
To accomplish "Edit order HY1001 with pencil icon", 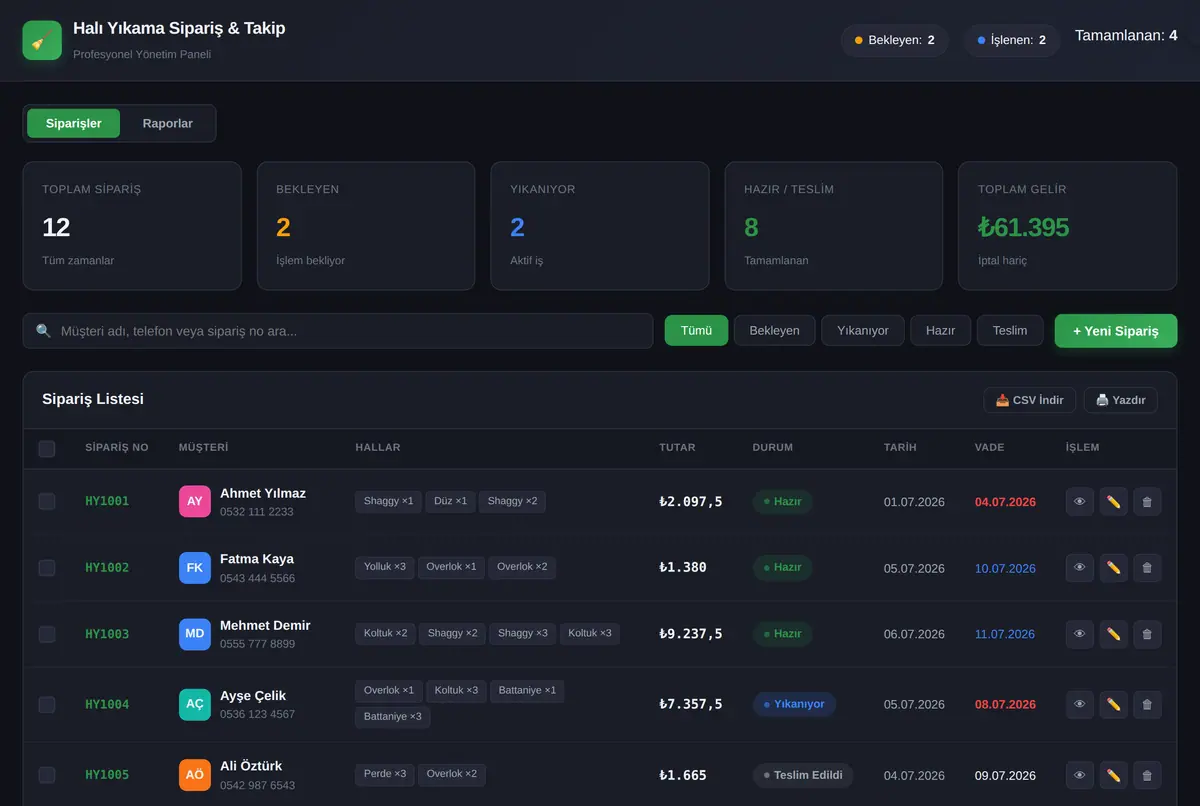I will (1114, 502).
